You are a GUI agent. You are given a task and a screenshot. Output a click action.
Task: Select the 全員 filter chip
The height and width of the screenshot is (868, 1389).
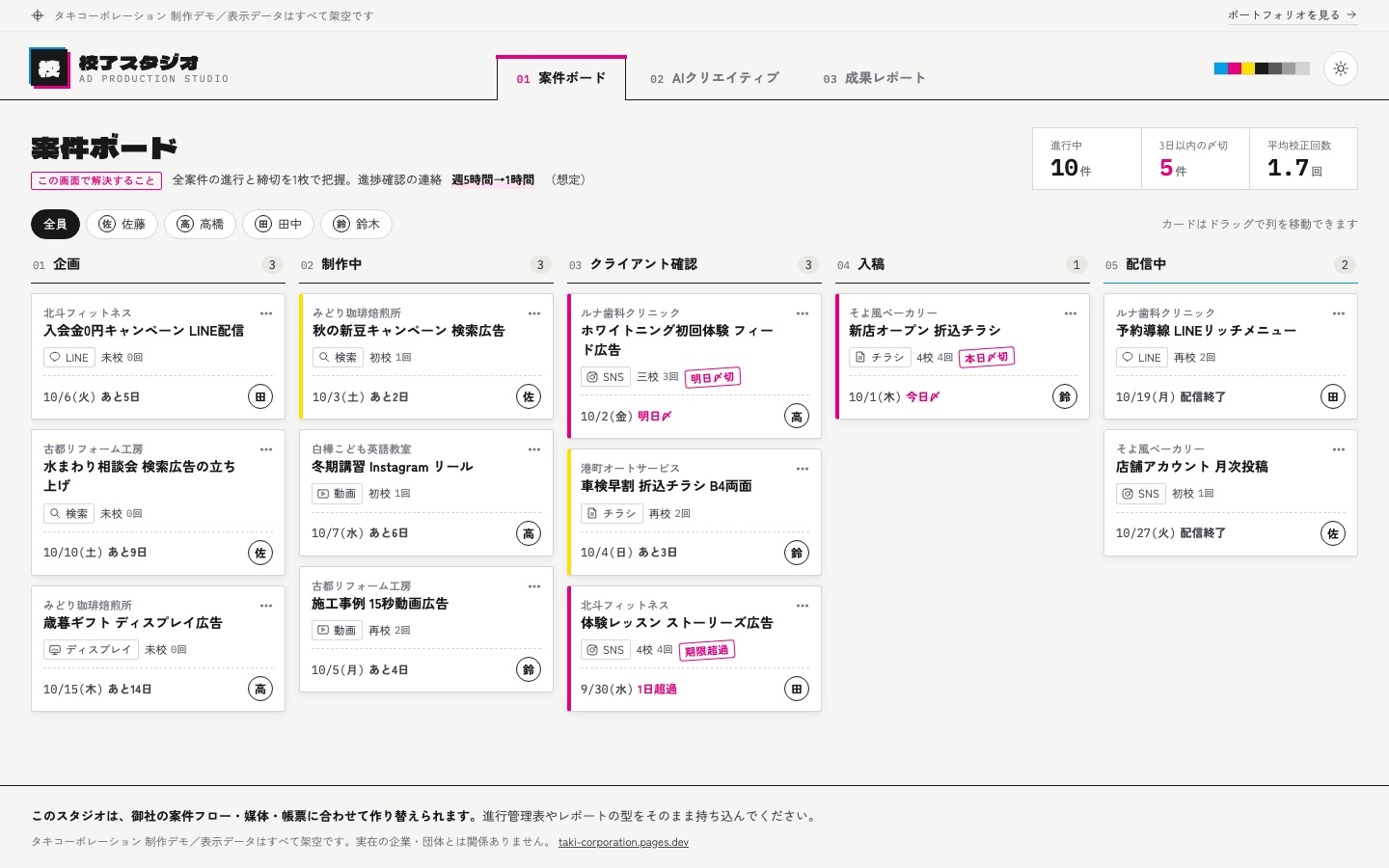coord(55,225)
